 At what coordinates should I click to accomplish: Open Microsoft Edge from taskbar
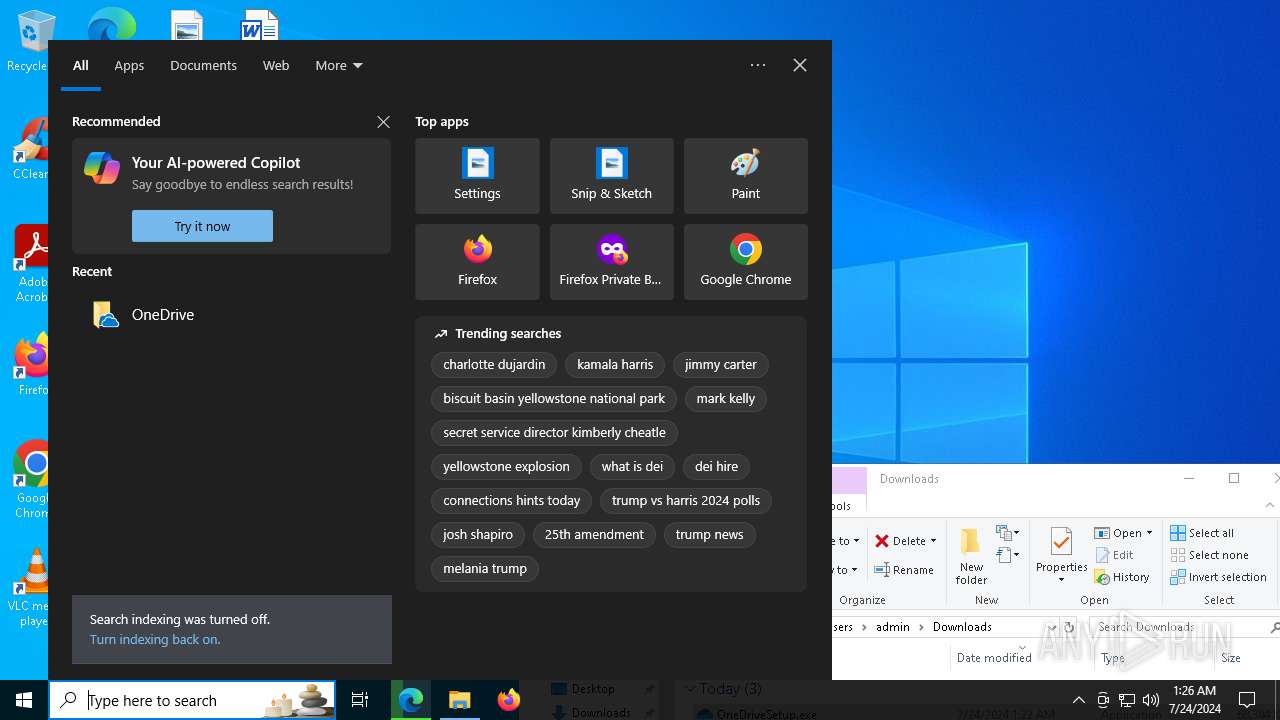point(411,700)
